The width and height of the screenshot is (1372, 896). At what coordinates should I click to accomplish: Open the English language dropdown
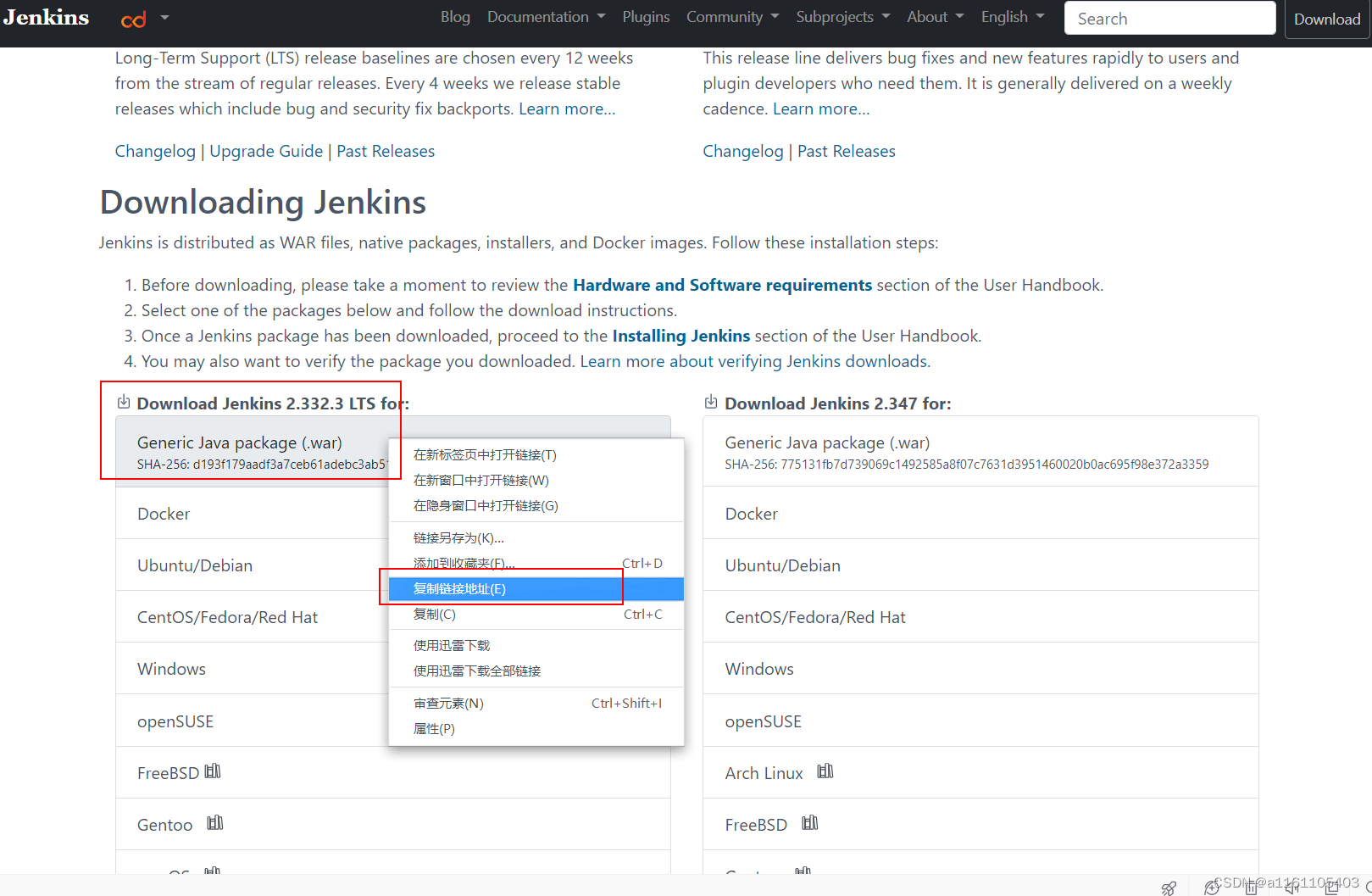[x=1013, y=17]
